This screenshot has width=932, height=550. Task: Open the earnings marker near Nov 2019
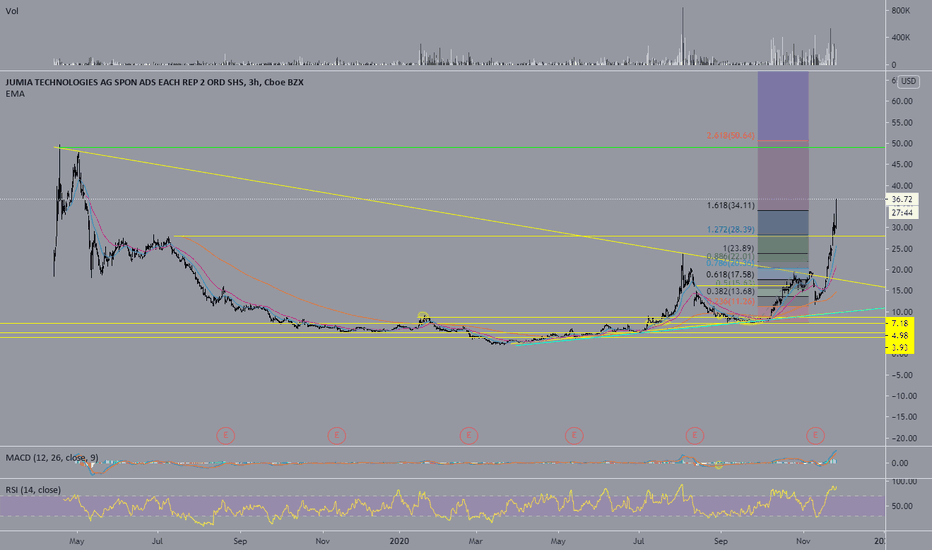tap(336, 436)
